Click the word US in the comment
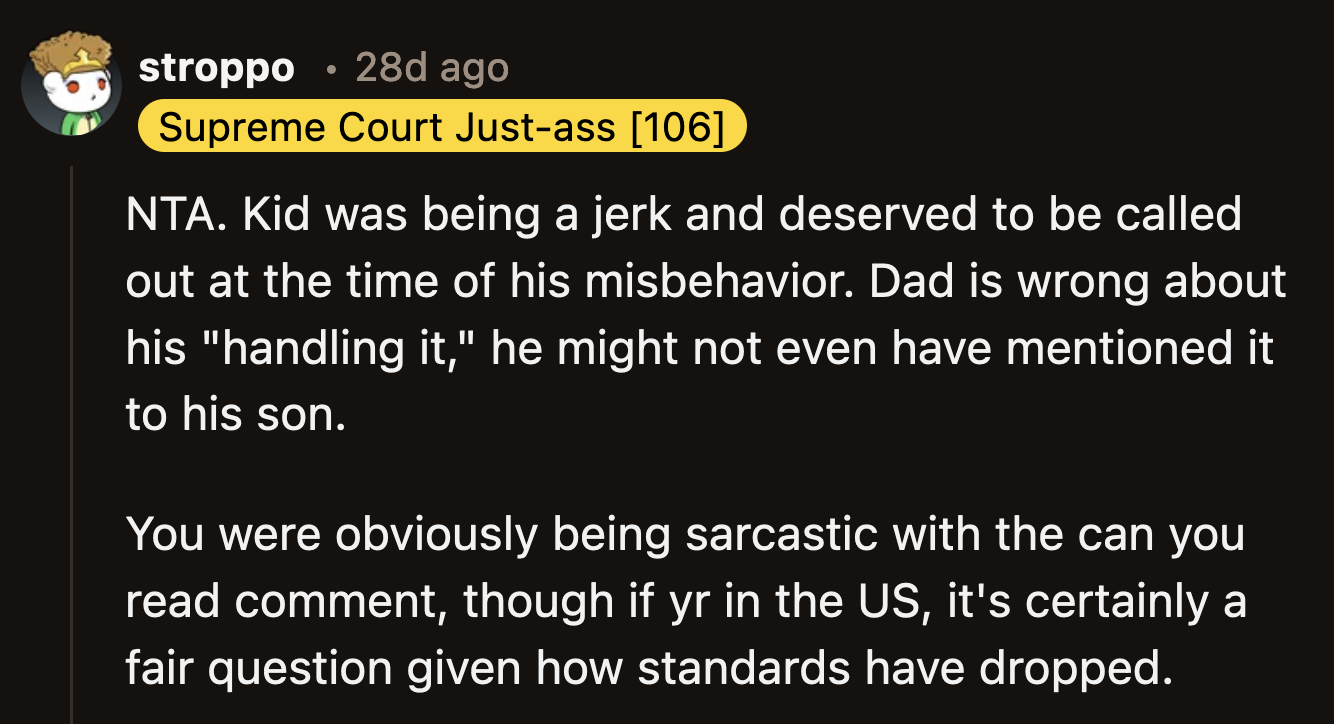The width and height of the screenshot is (1334, 724). point(883,601)
